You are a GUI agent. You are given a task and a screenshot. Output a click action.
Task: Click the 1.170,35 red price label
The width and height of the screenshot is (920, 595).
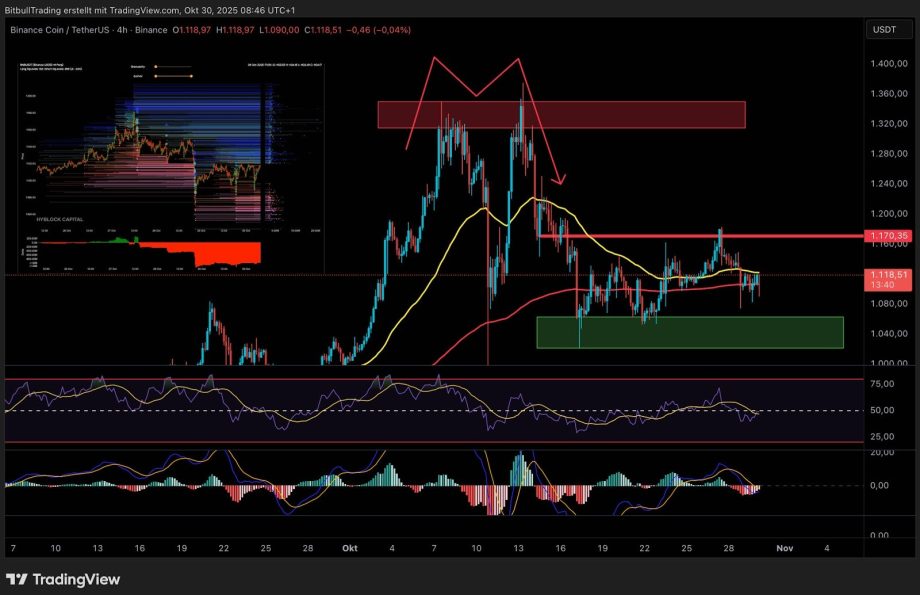889,236
